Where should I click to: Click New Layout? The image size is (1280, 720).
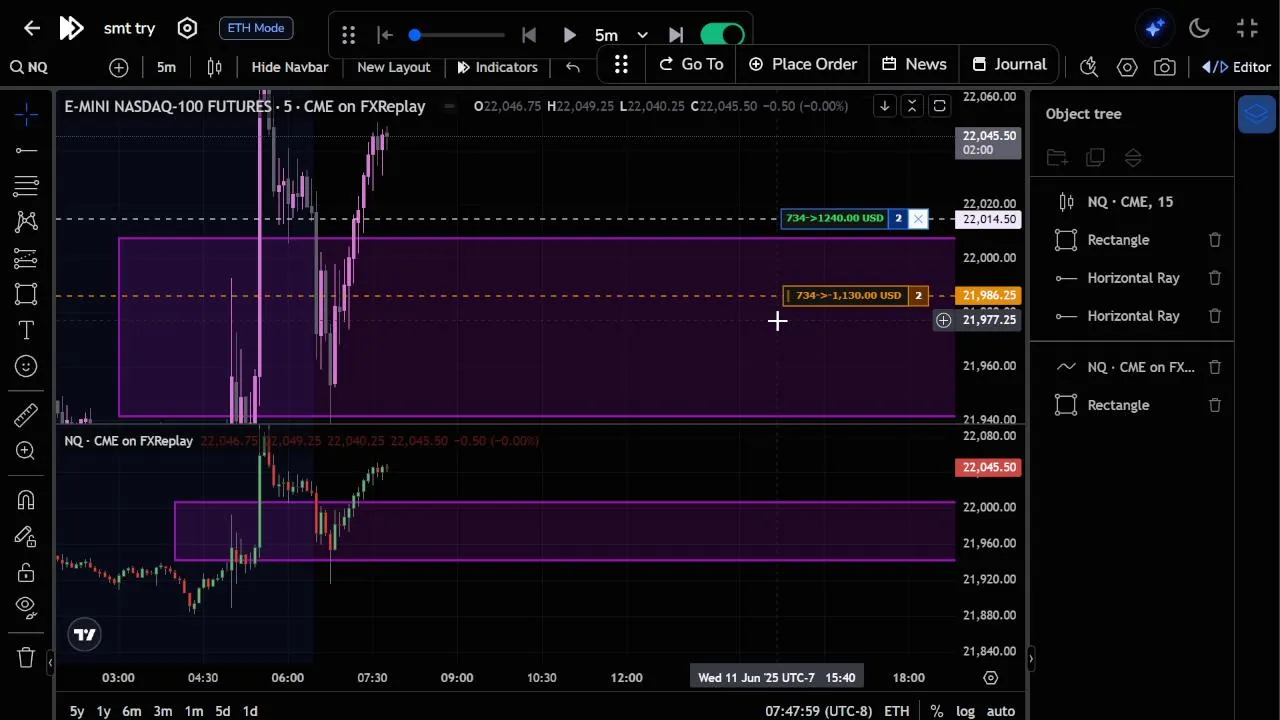(394, 67)
